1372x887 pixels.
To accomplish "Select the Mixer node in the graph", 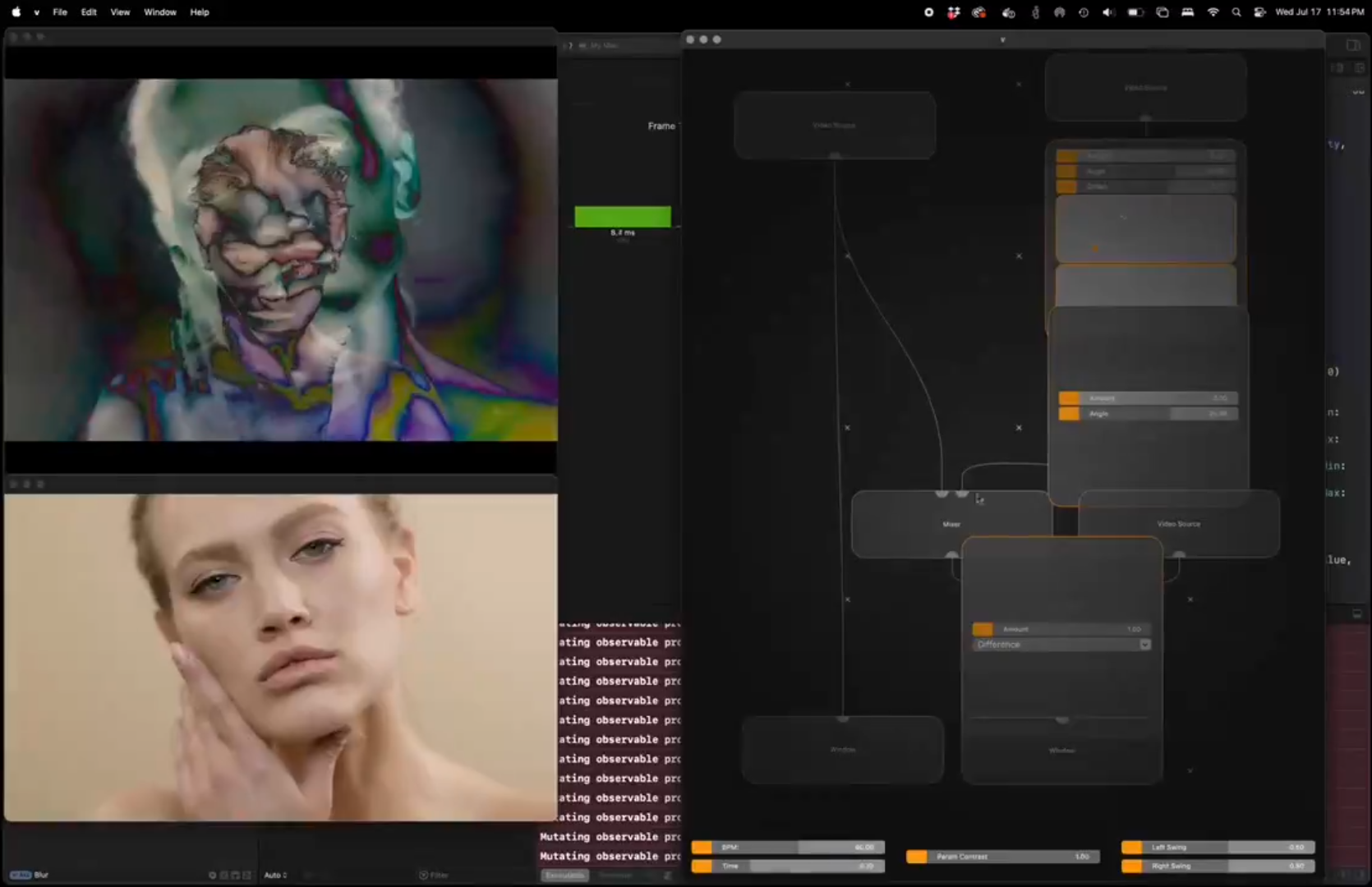I will (x=951, y=523).
